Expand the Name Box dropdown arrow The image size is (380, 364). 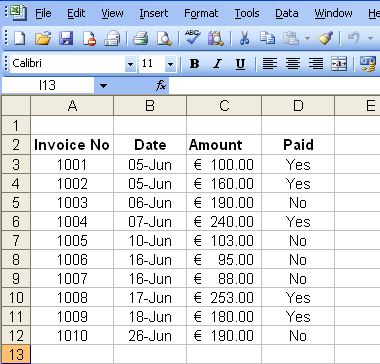point(104,86)
